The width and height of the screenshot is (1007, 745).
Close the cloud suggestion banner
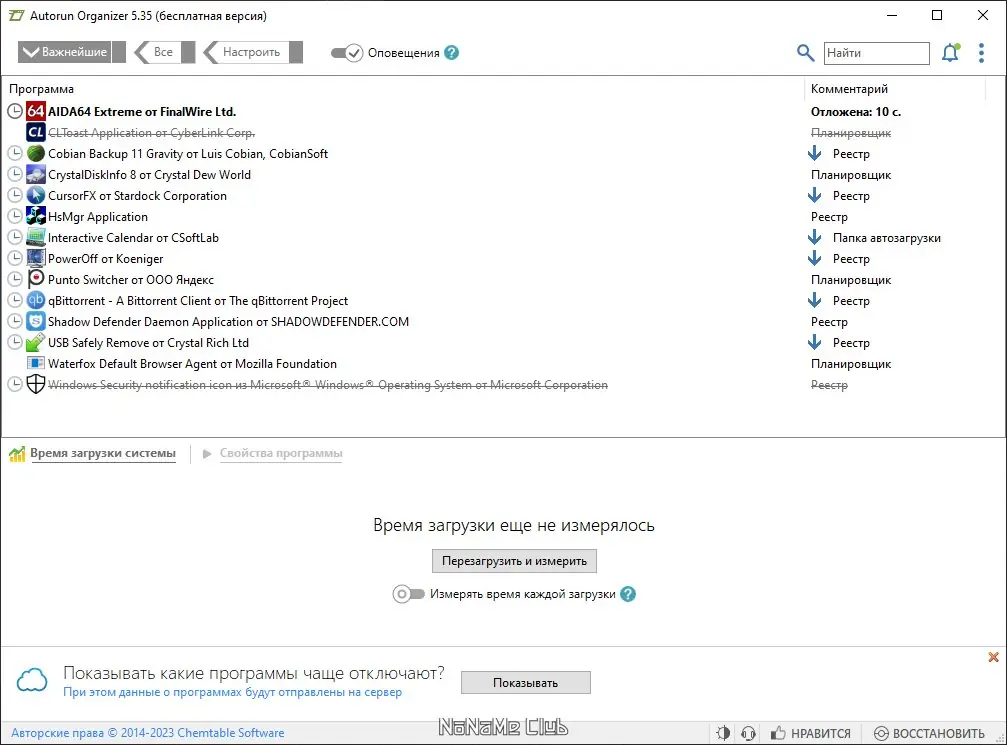994,657
